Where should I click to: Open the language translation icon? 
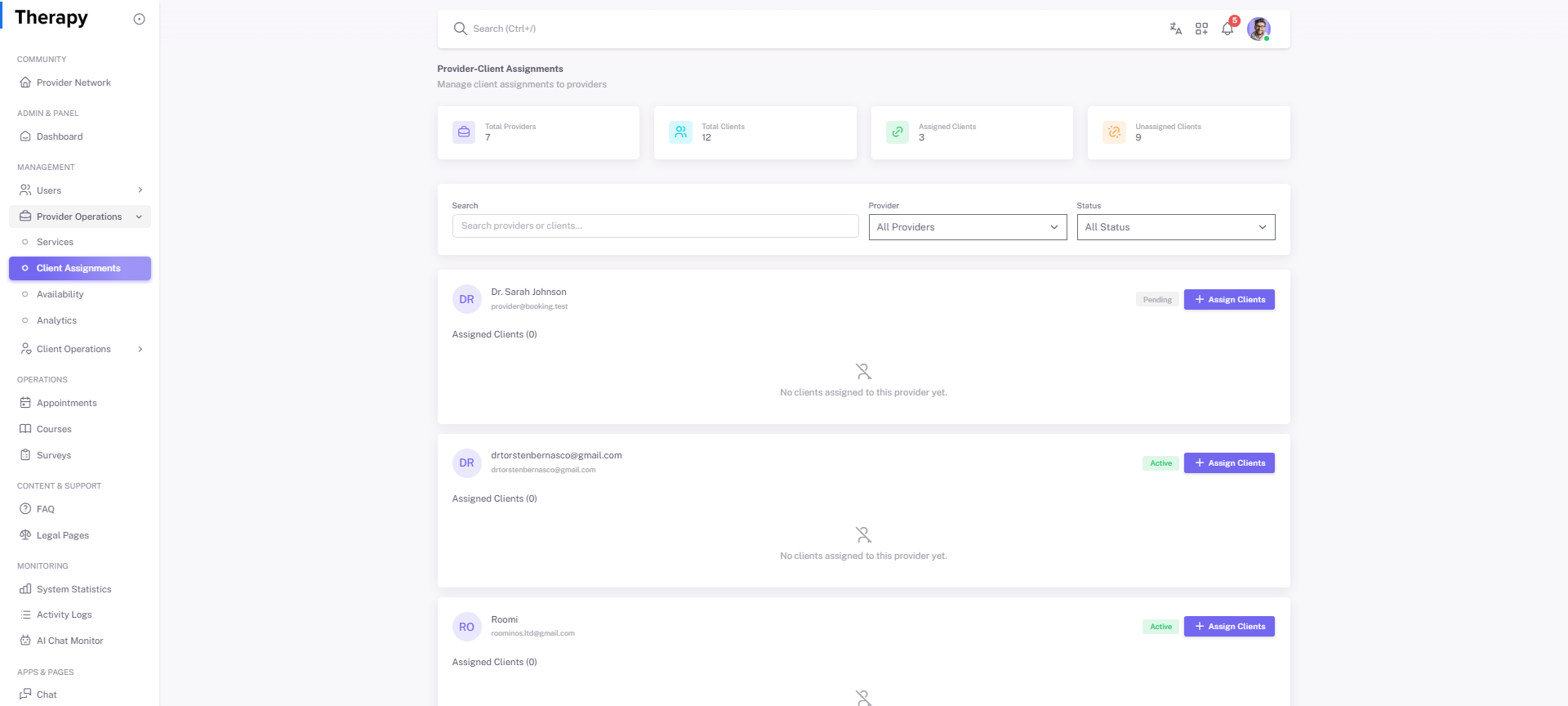(1175, 29)
